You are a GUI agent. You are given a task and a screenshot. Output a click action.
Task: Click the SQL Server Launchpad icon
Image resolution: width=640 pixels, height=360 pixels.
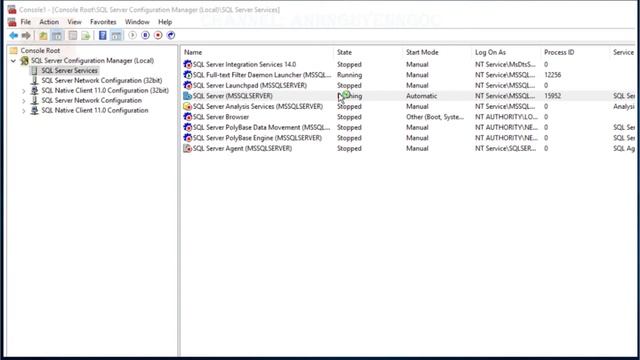[187, 85]
